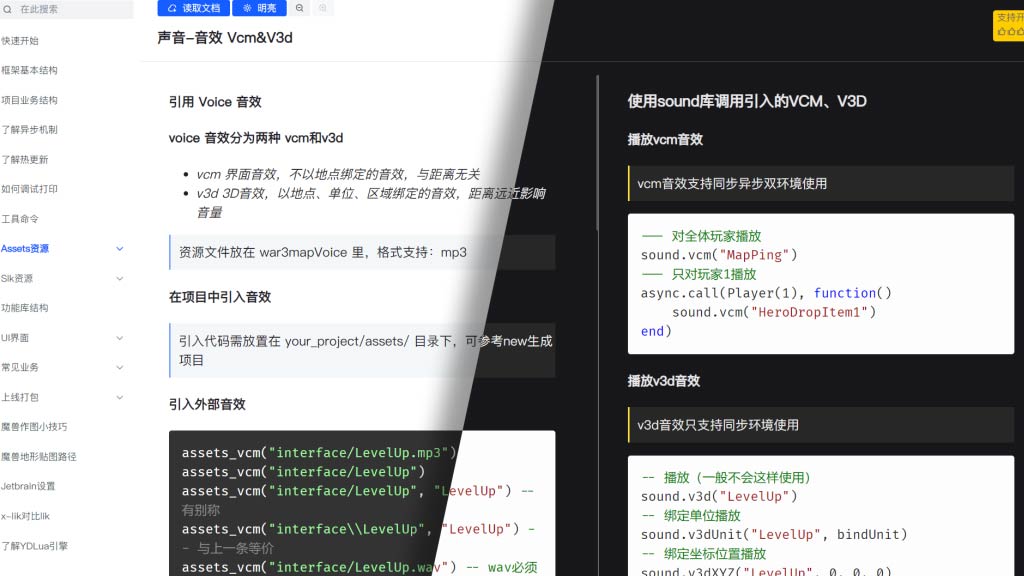The image size is (1024, 576).
Task: Select 魔兽地形贴图路径 in navigation
Action: 38,457
